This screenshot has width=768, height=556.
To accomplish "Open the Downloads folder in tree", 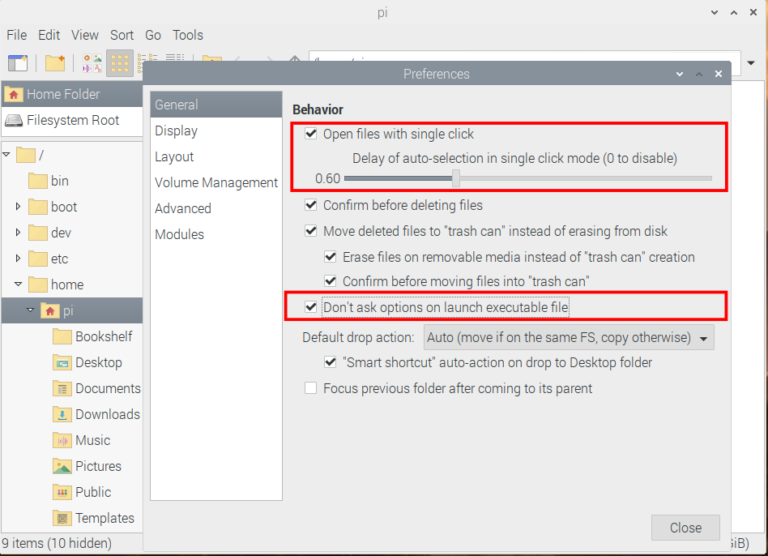I will (x=107, y=414).
